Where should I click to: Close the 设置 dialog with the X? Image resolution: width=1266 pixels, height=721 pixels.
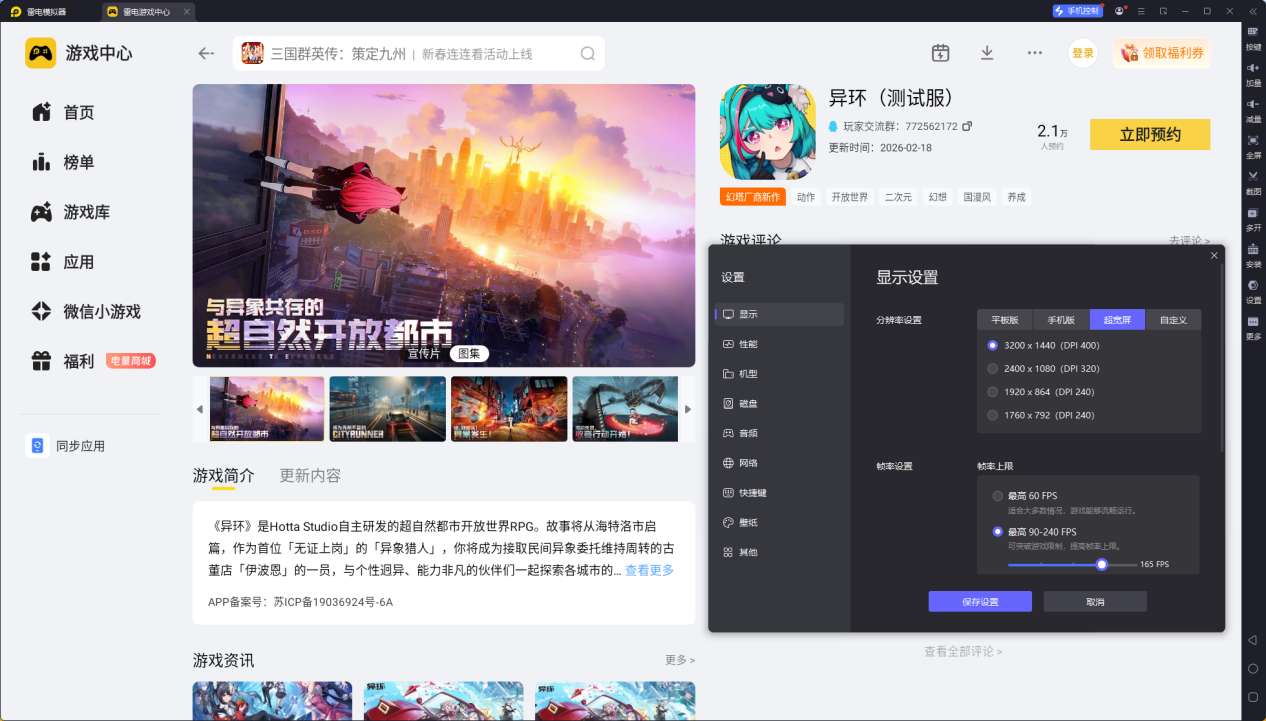point(1214,256)
